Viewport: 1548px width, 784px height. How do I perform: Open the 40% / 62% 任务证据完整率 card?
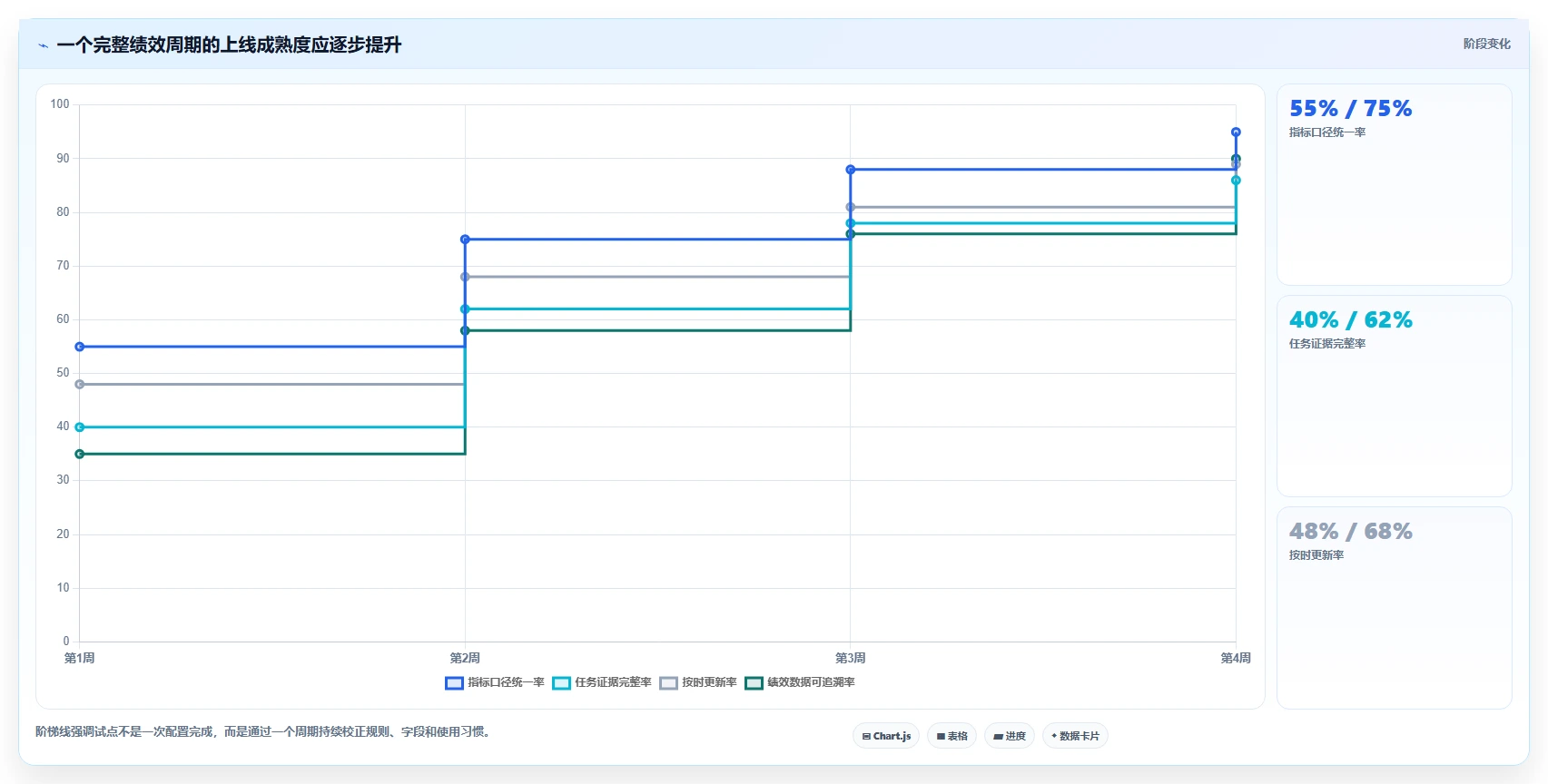click(x=1394, y=396)
